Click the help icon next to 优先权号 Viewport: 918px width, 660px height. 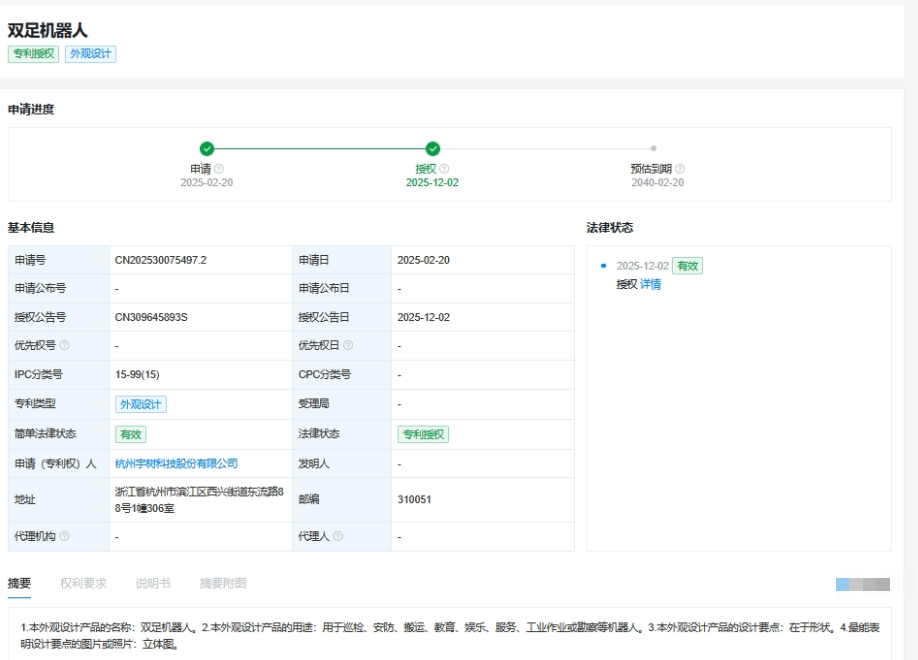coord(64,345)
